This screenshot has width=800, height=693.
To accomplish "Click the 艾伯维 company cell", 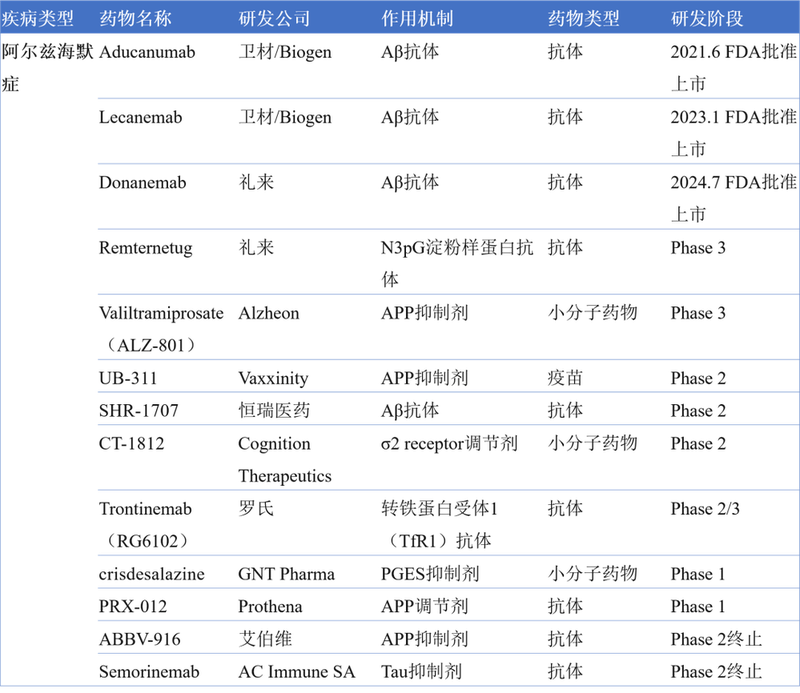I will tap(265, 639).
